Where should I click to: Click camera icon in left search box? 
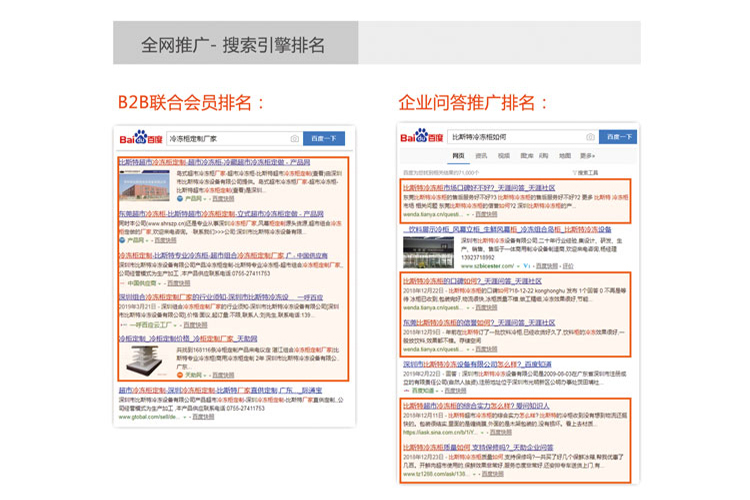294,138
